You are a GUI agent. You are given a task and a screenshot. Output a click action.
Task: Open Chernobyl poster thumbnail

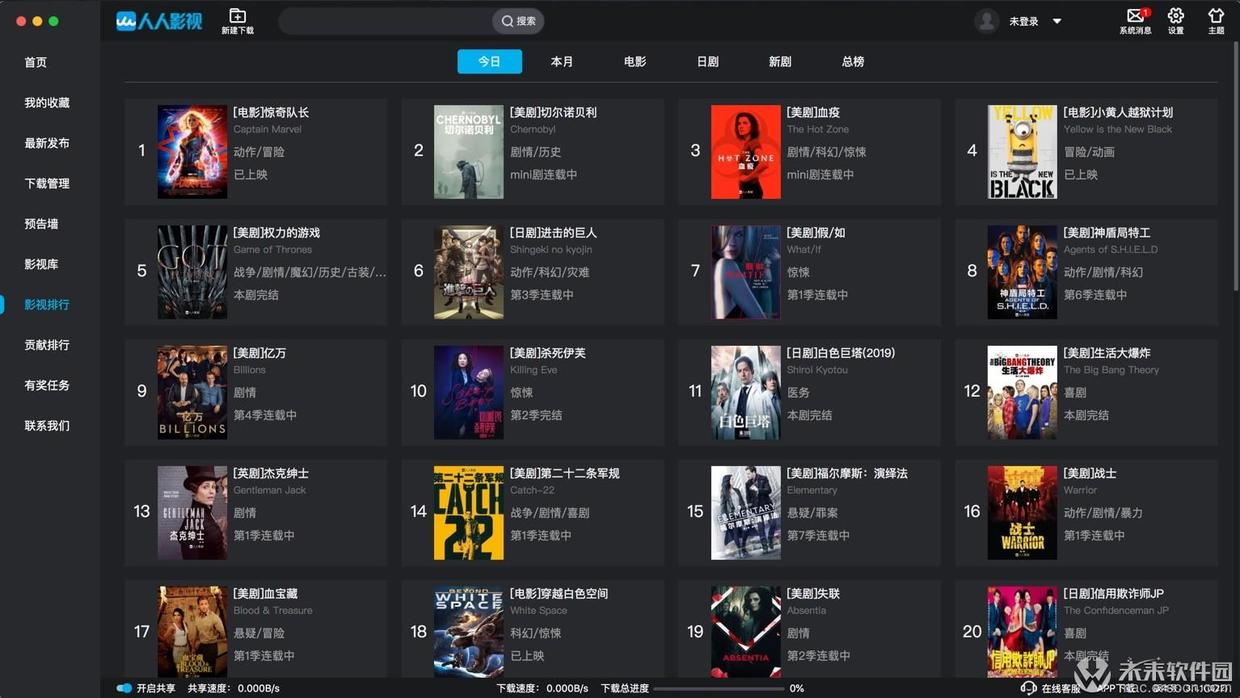(x=469, y=152)
